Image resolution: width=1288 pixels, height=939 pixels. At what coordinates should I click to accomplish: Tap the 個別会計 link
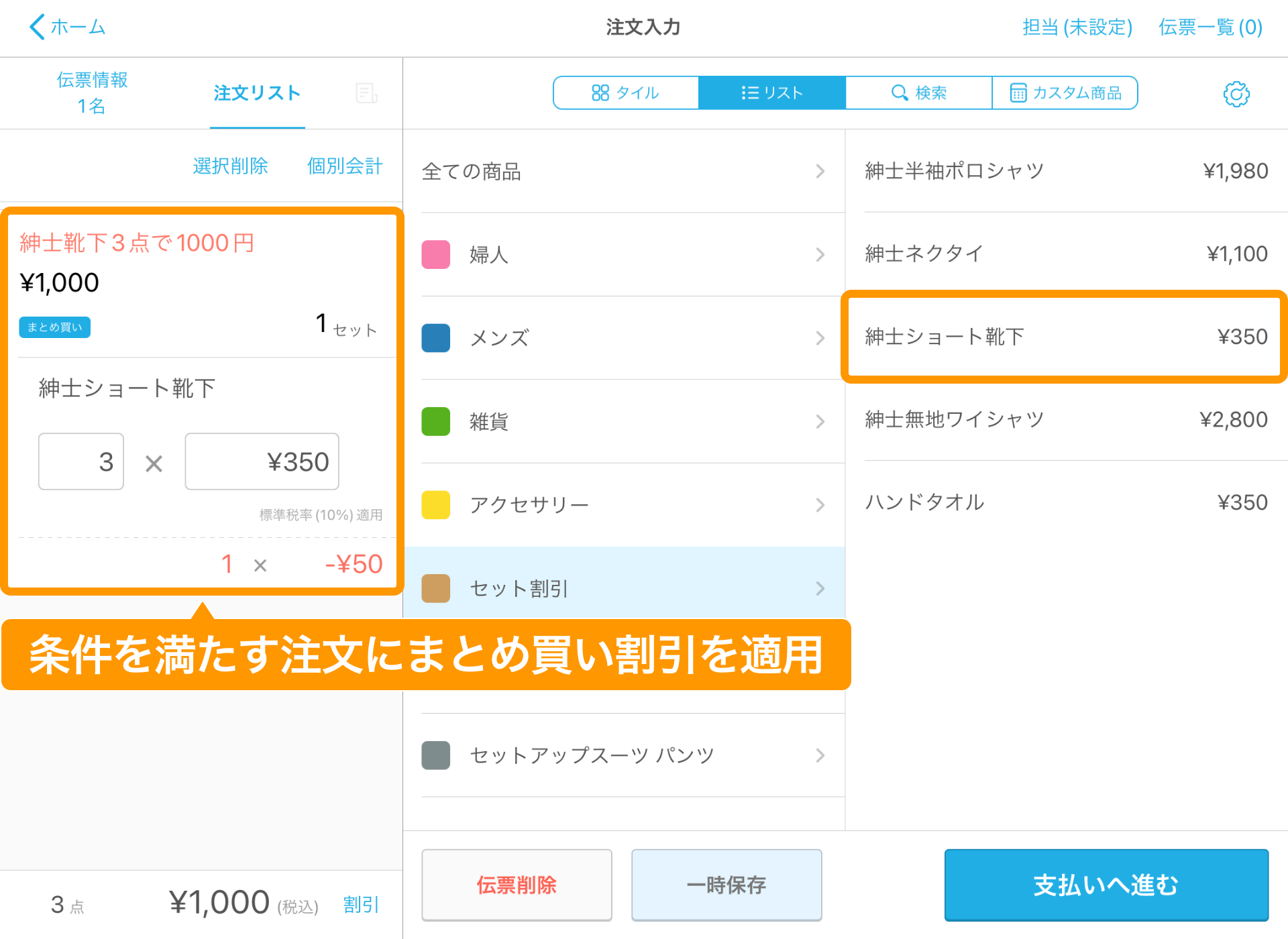pyautogui.click(x=344, y=166)
